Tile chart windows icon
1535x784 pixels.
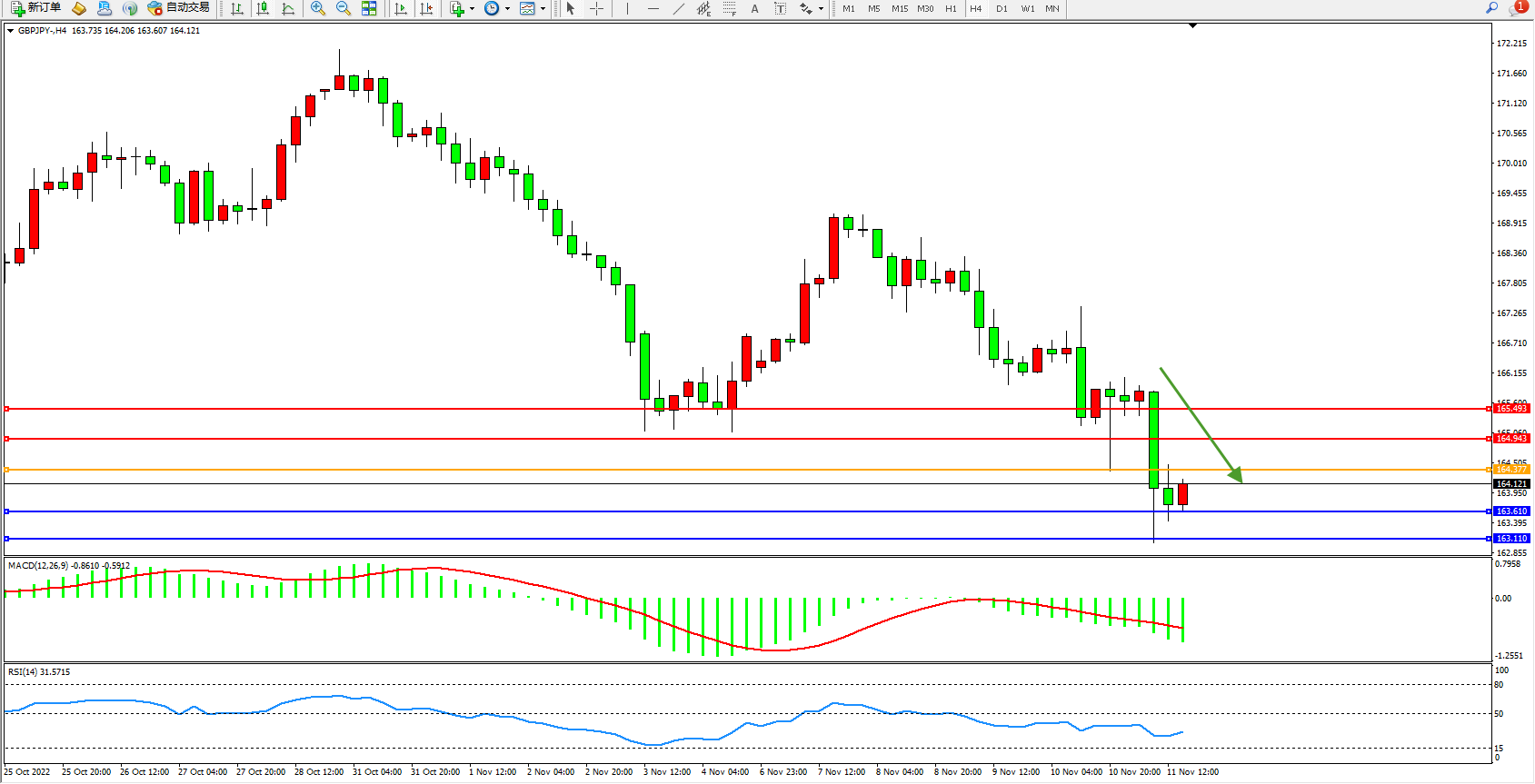pyautogui.click(x=369, y=8)
